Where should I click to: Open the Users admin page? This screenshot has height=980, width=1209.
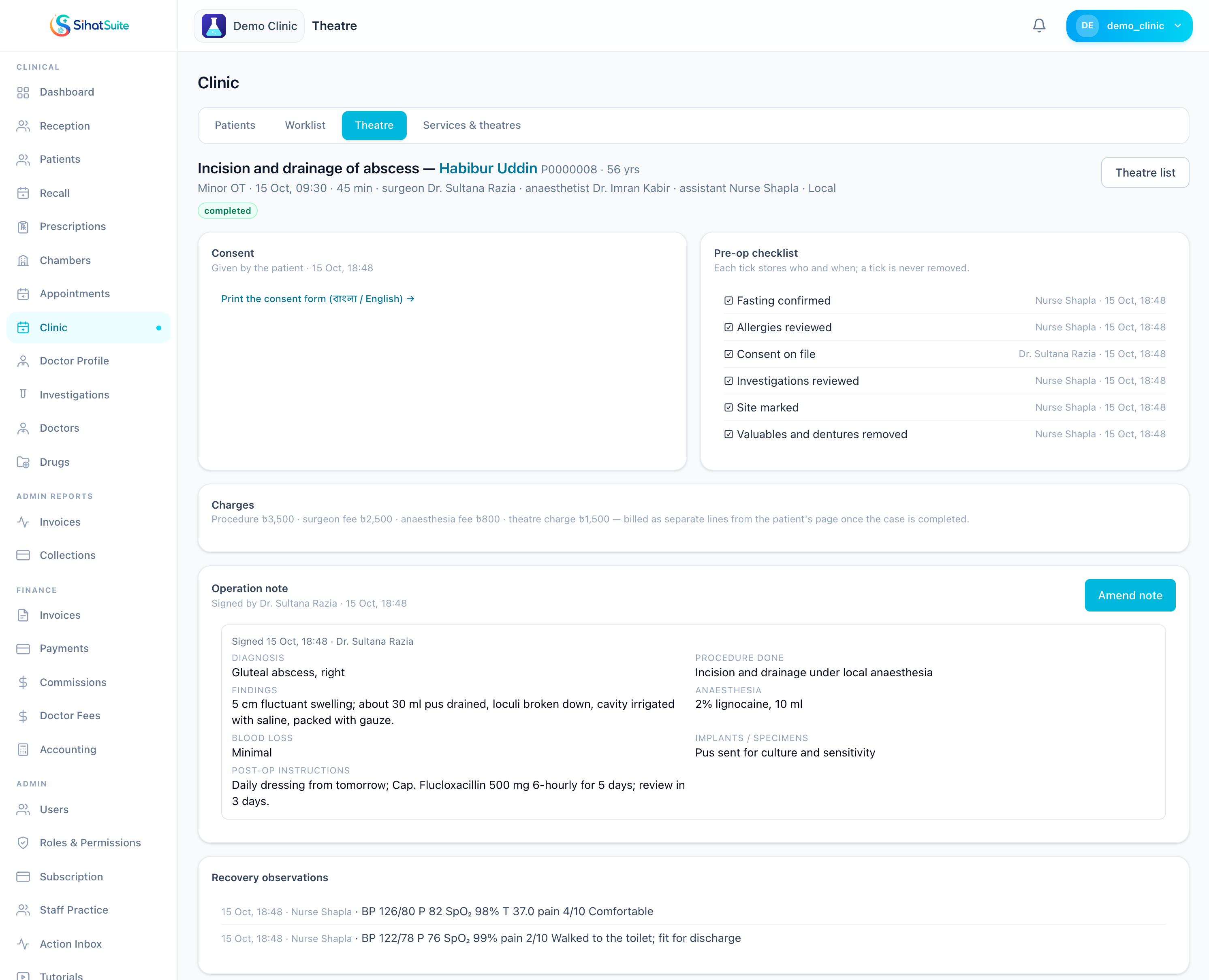(89, 810)
